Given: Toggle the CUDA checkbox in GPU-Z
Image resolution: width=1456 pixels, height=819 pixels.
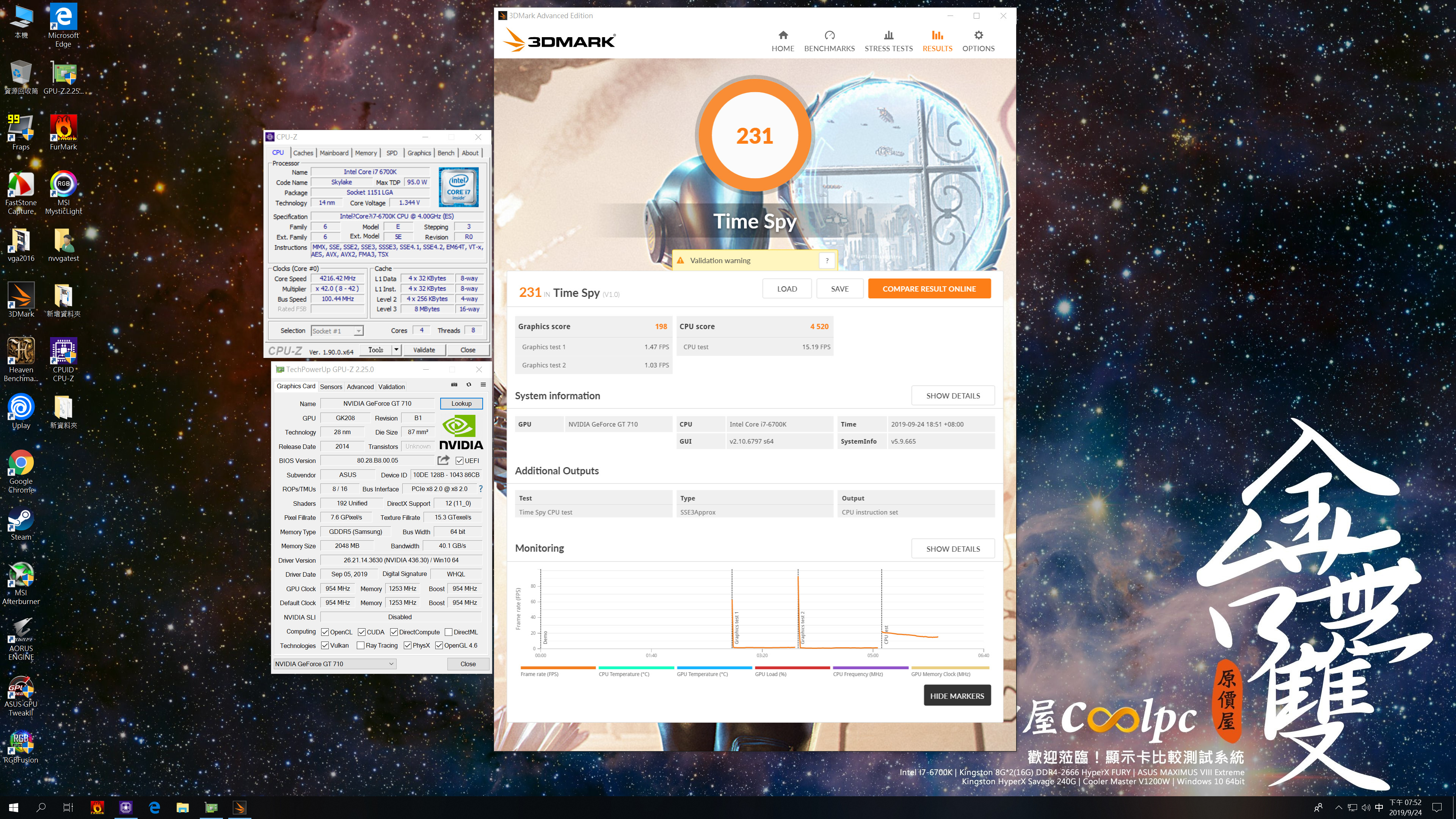Looking at the screenshot, I should point(361,632).
